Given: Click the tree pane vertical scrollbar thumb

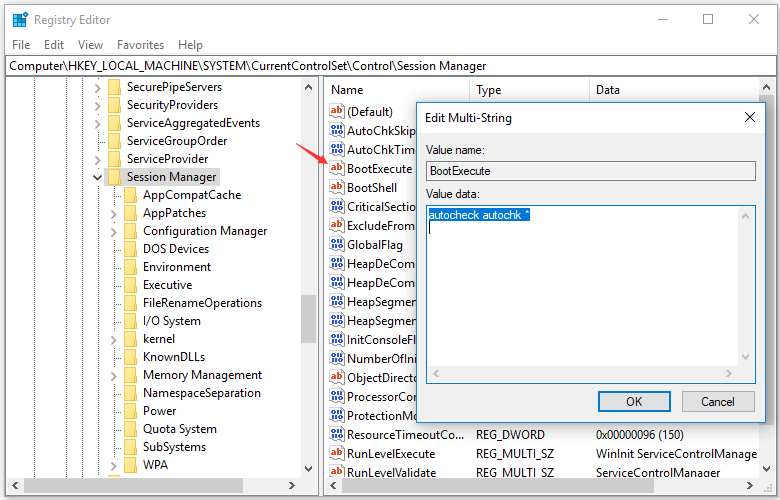Looking at the screenshot, I should coord(308,318).
